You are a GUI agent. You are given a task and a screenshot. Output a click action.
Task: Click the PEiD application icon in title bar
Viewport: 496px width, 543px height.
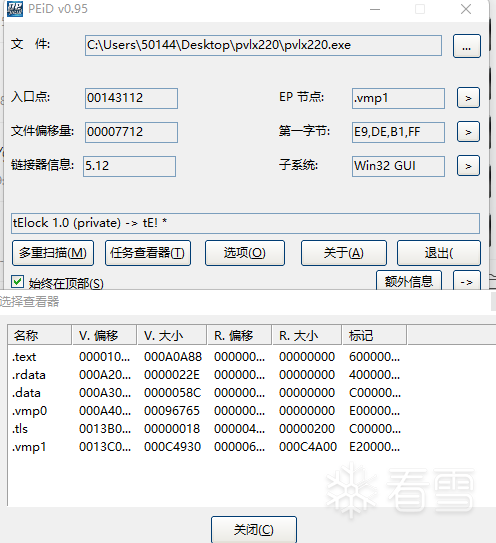click(15, 9)
